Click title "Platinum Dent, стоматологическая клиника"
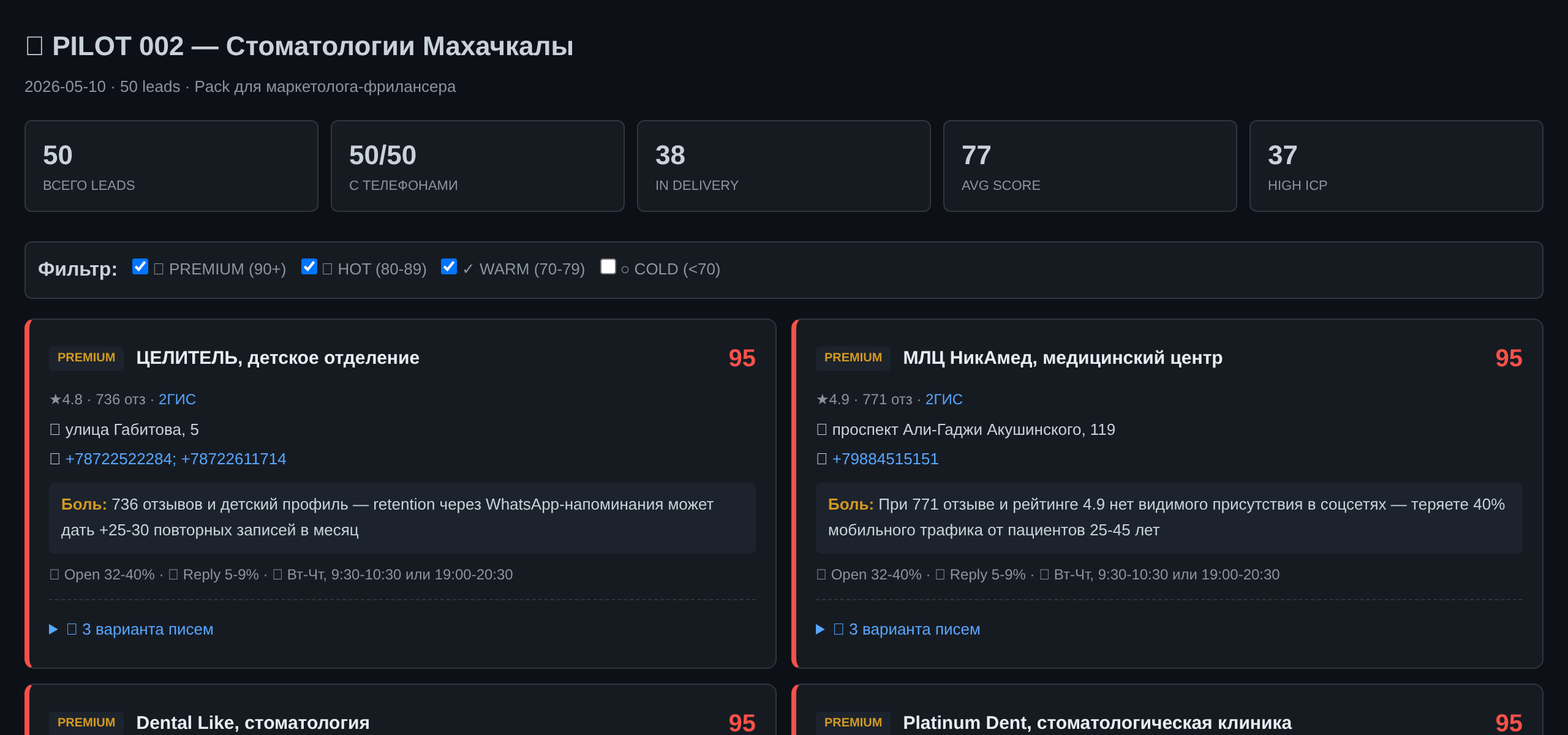Image resolution: width=1568 pixels, height=735 pixels. point(1097,723)
